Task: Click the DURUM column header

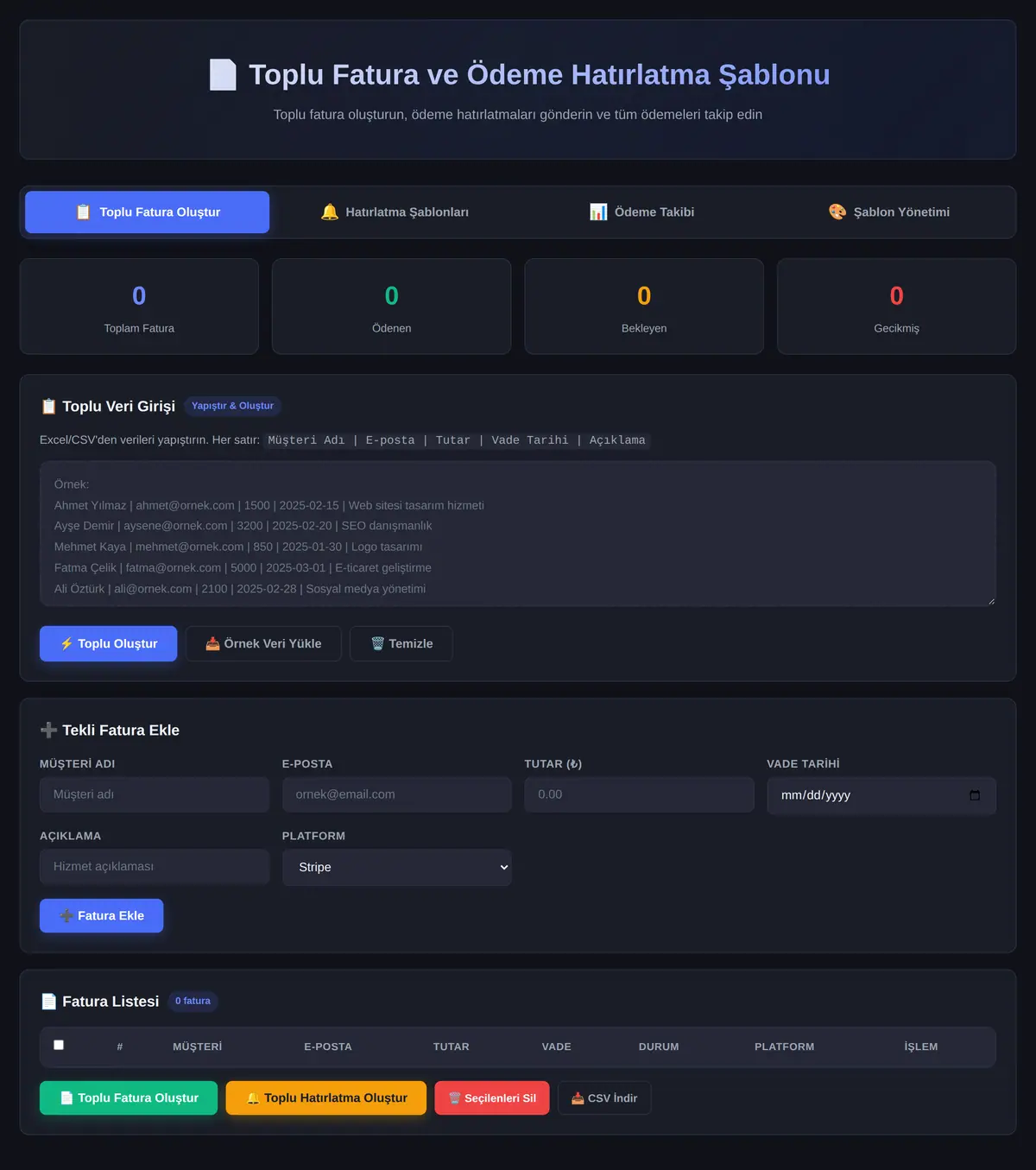Action: pyautogui.click(x=659, y=1047)
